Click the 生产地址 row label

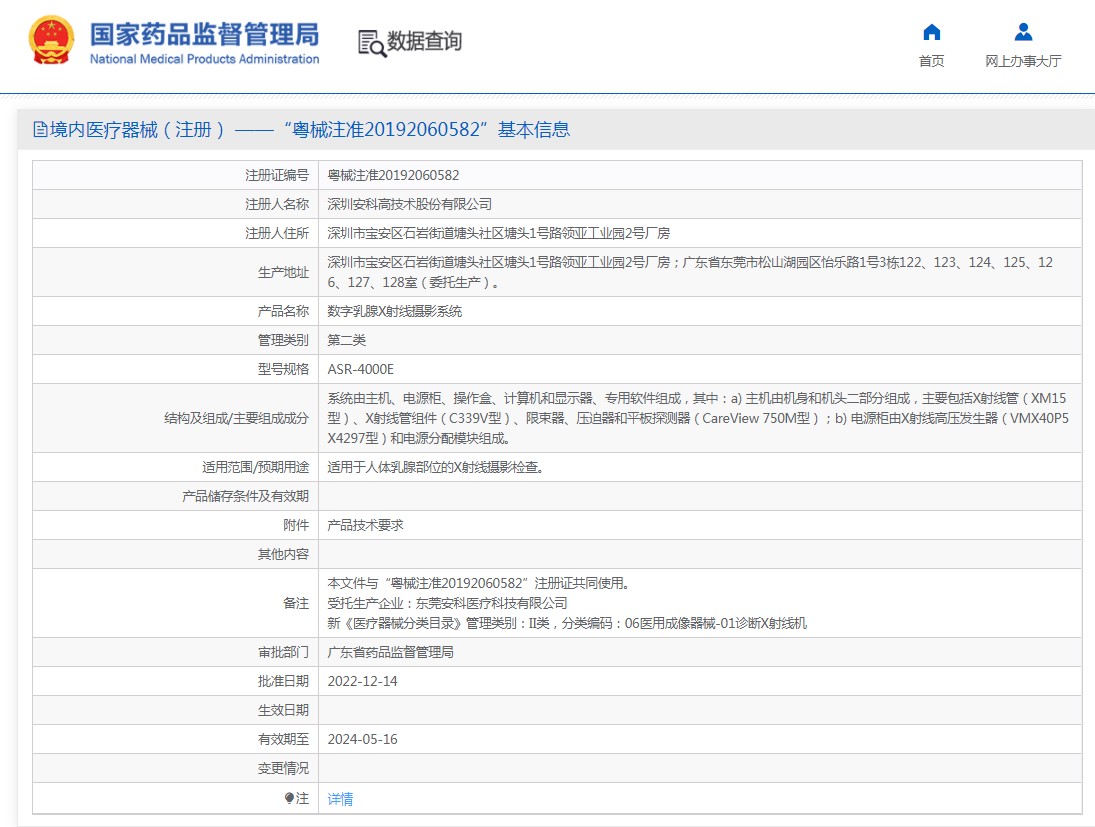click(283, 272)
